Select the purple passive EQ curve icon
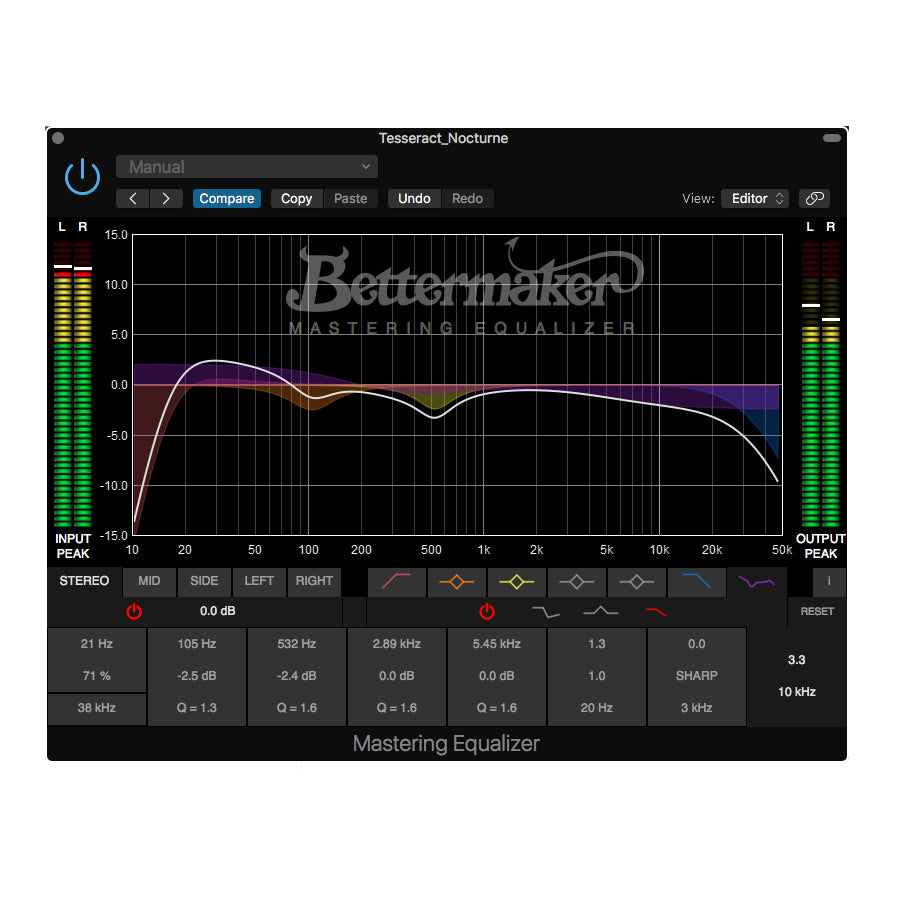The image size is (900, 900). [757, 582]
